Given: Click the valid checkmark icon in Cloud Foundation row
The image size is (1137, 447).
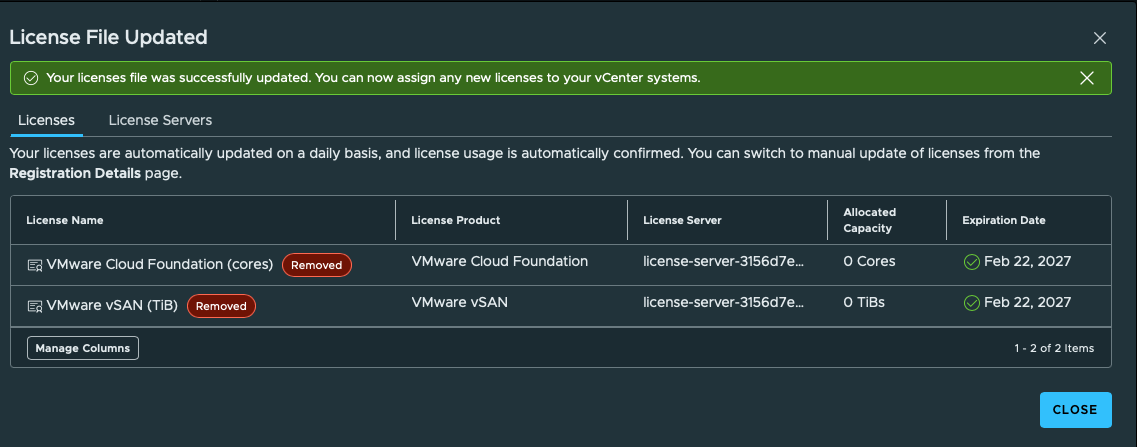Looking at the screenshot, I should (x=972, y=262).
